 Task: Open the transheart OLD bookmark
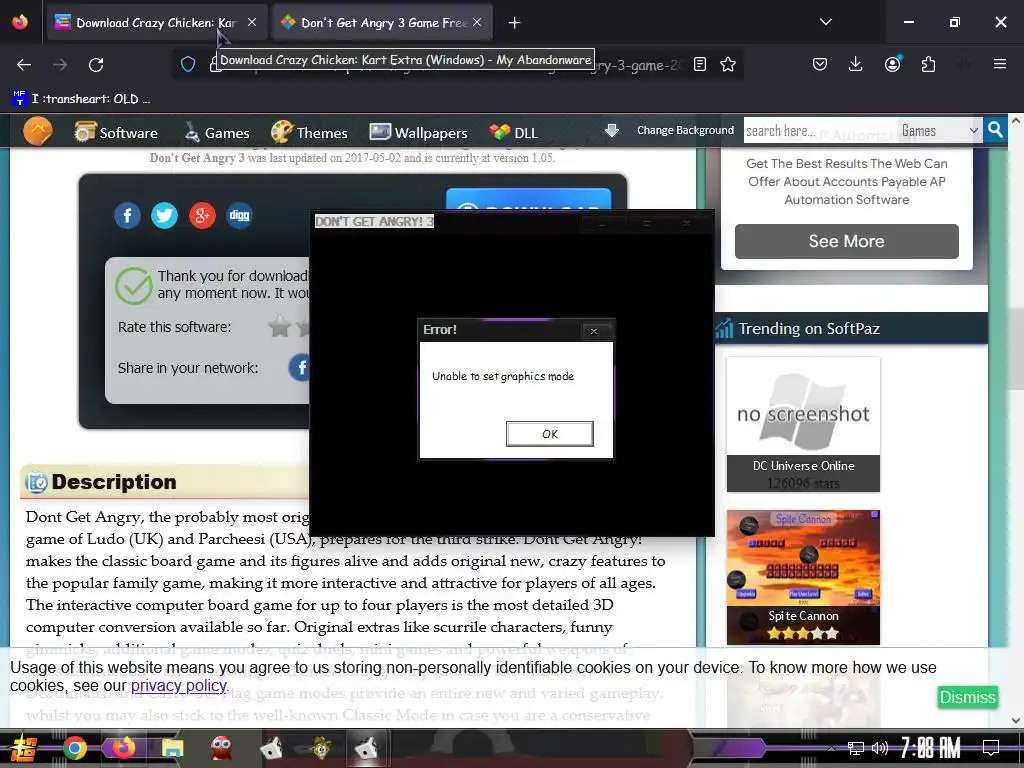pos(81,99)
